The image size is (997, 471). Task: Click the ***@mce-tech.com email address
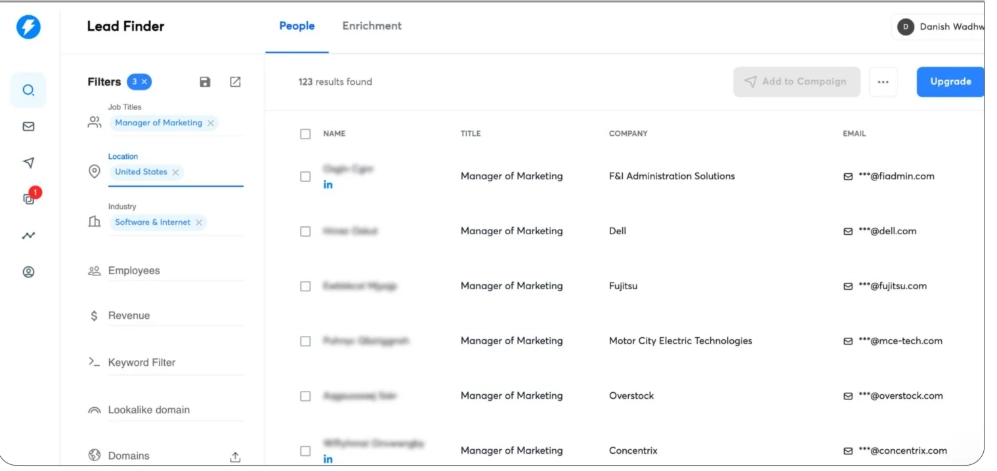tap(900, 341)
